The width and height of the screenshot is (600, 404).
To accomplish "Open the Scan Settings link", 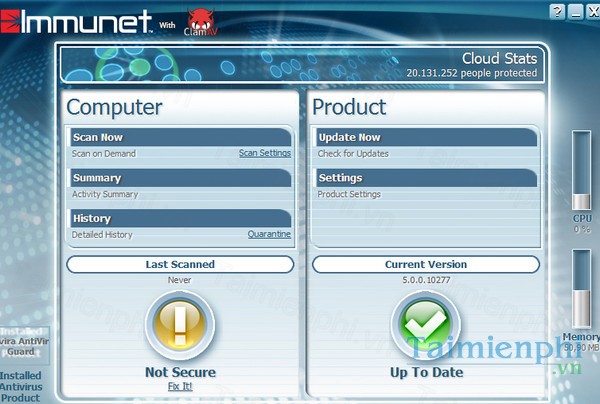I will [265, 153].
